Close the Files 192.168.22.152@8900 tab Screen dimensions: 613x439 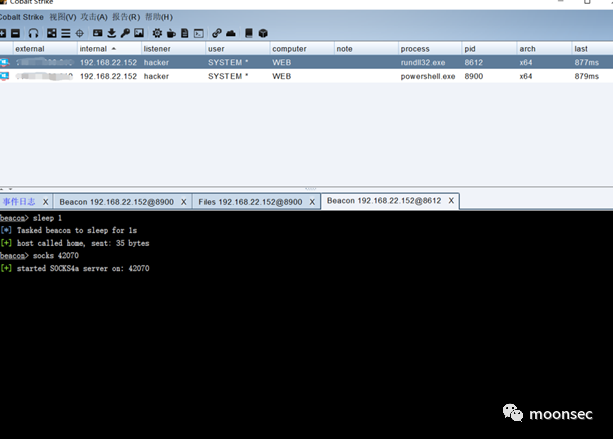coord(312,202)
